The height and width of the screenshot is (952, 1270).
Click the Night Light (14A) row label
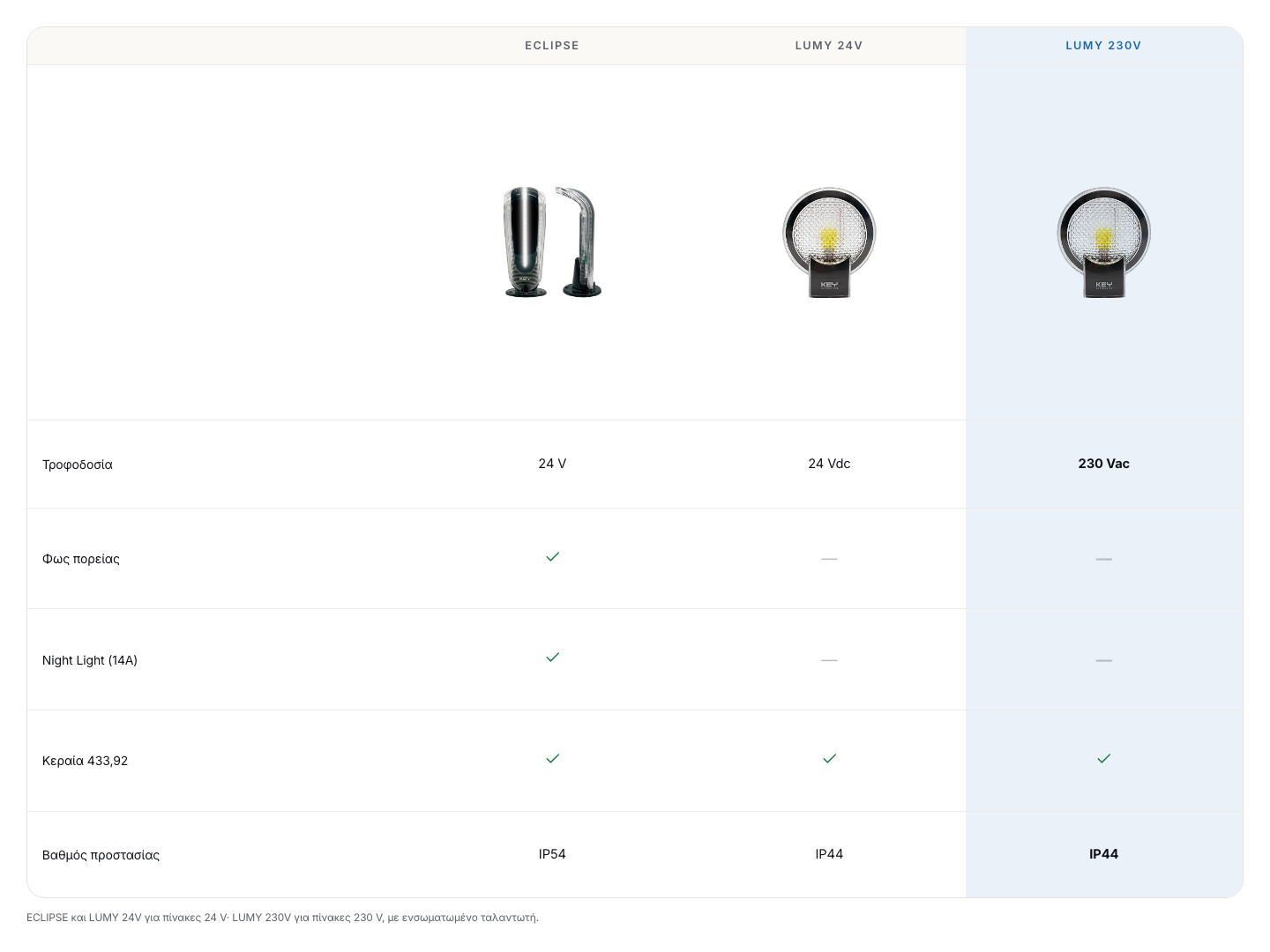tap(90, 660)
